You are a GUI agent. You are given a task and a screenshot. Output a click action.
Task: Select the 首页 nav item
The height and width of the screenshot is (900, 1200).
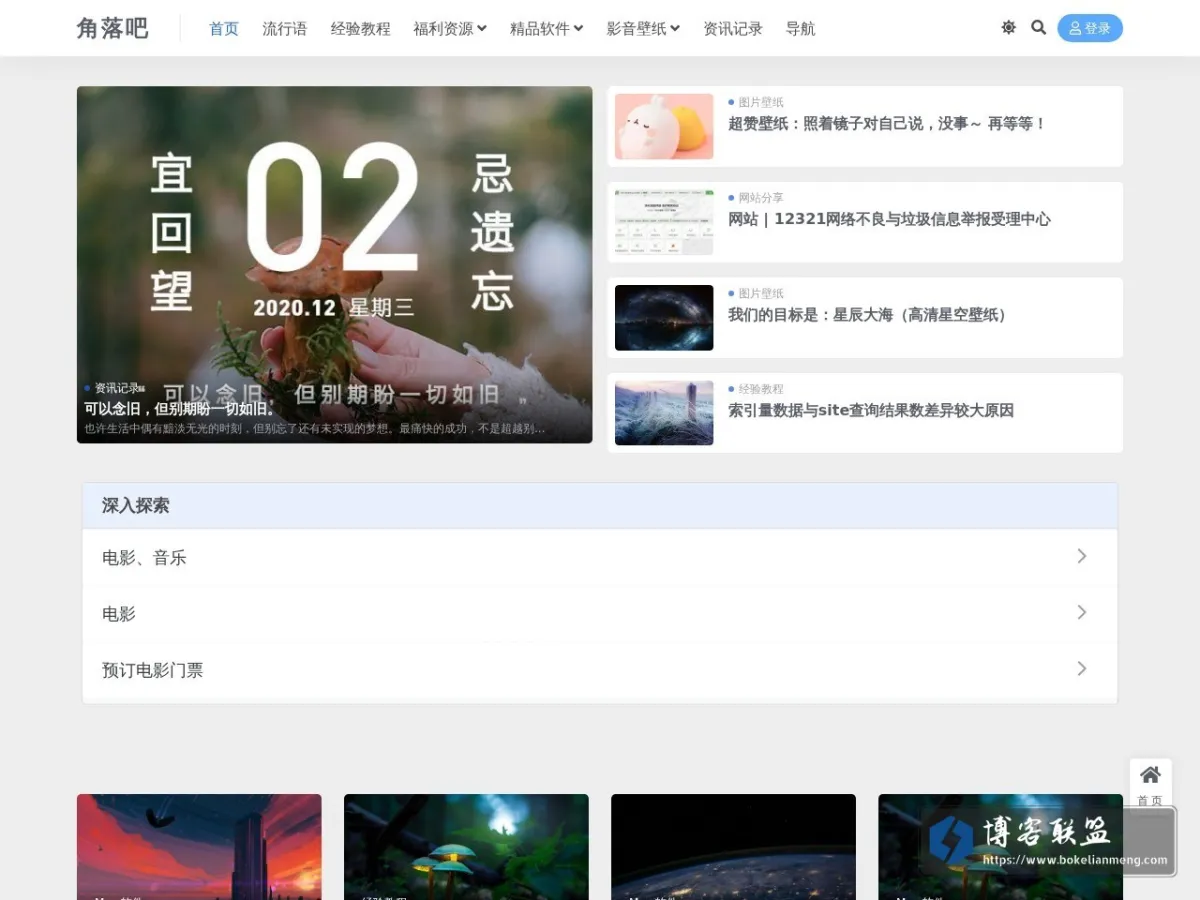(x=224, y=29)
